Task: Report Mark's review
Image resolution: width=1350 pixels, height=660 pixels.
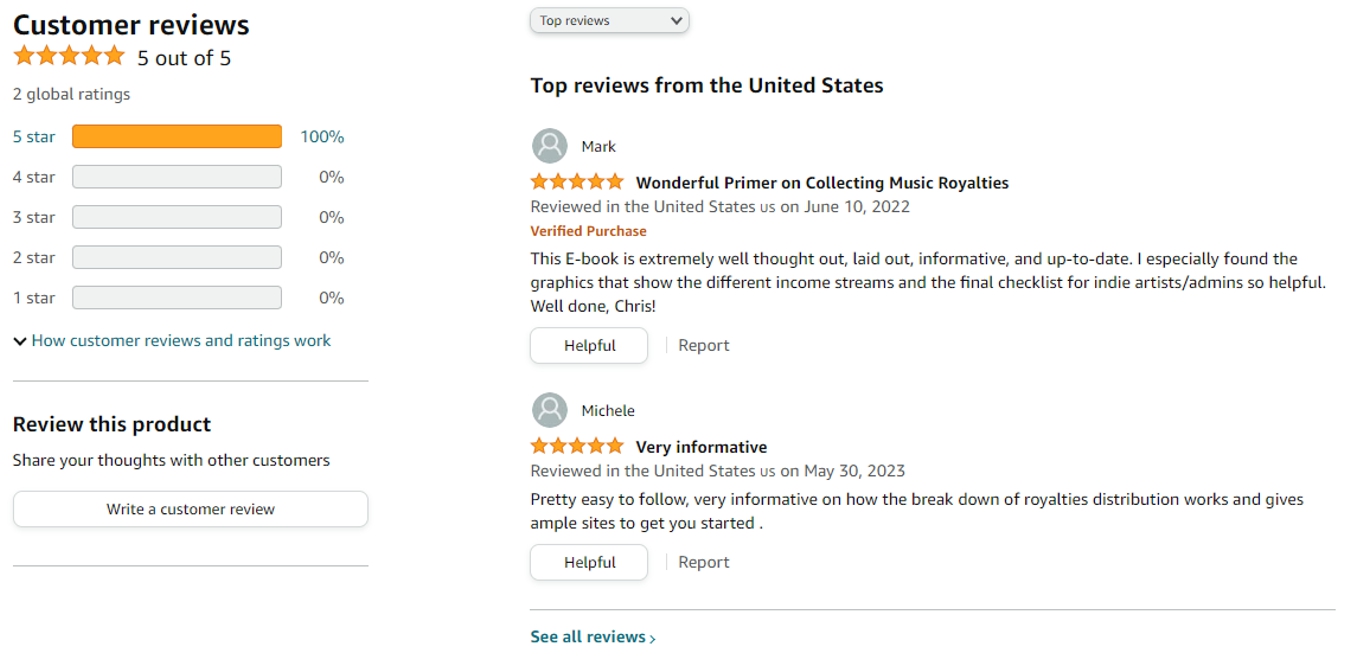Action: [703, 345]
